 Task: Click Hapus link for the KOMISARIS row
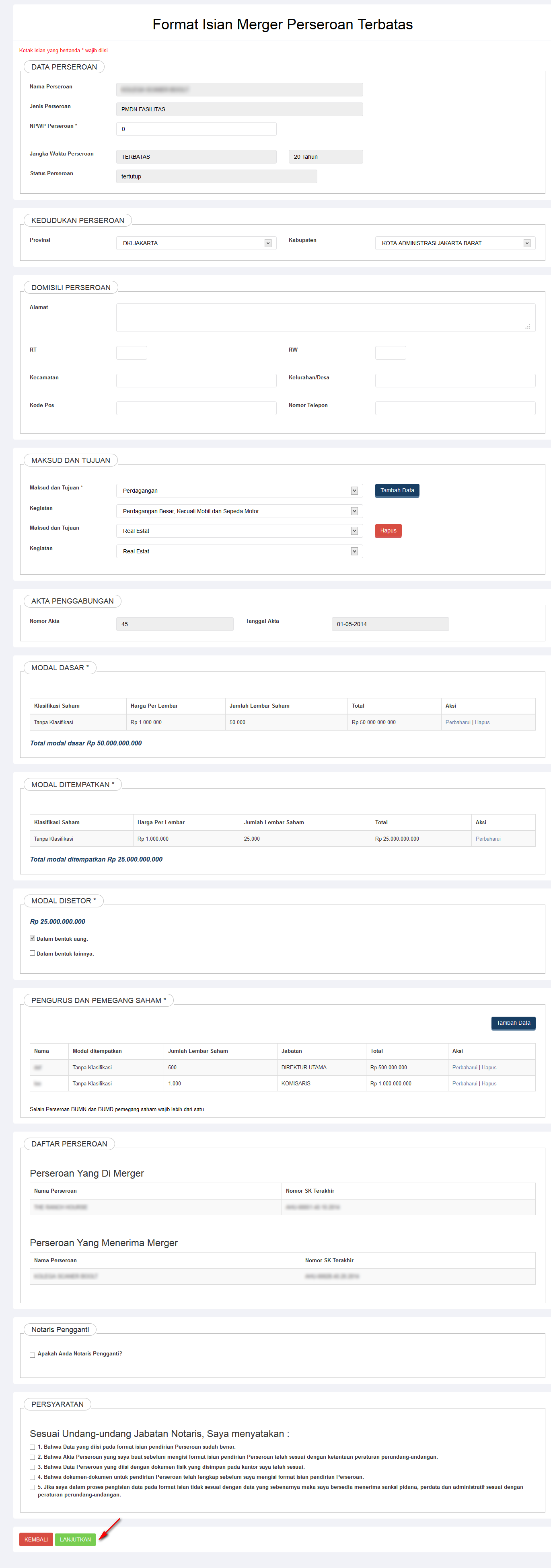click(x=489, y=1083)
